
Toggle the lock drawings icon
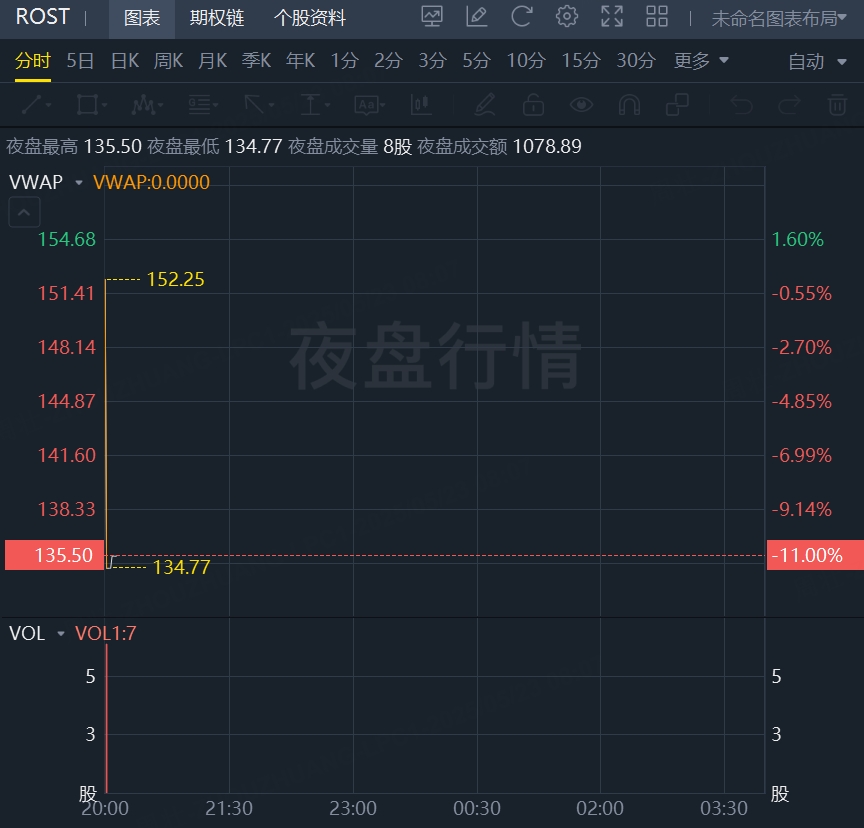533,104
